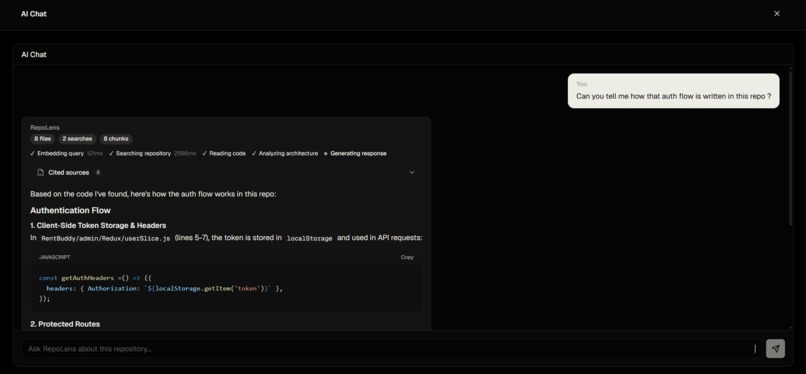Viewport: 806px width, 374px height.
Task: Click the chat scrollbar thumb
Action: (791, 149)
